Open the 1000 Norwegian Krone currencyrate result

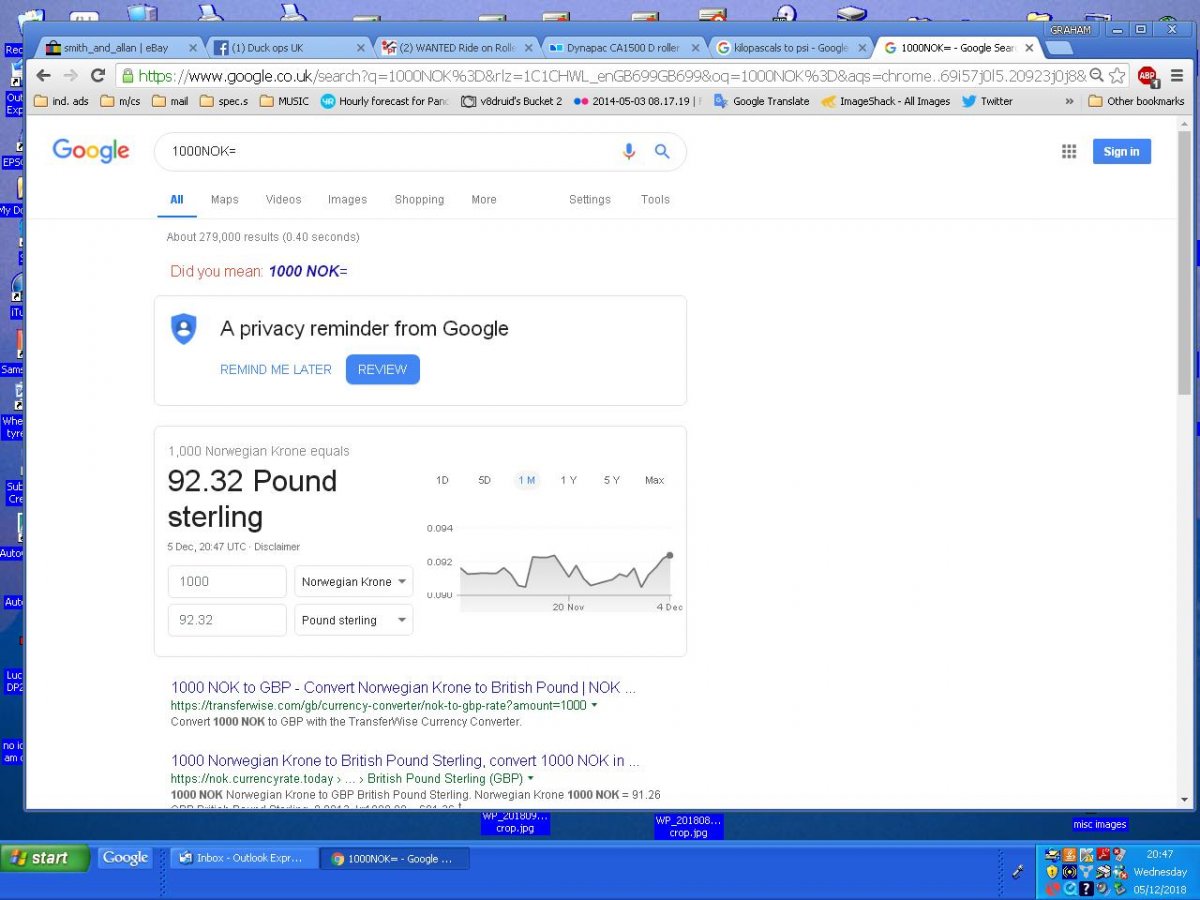click(405, 760)
